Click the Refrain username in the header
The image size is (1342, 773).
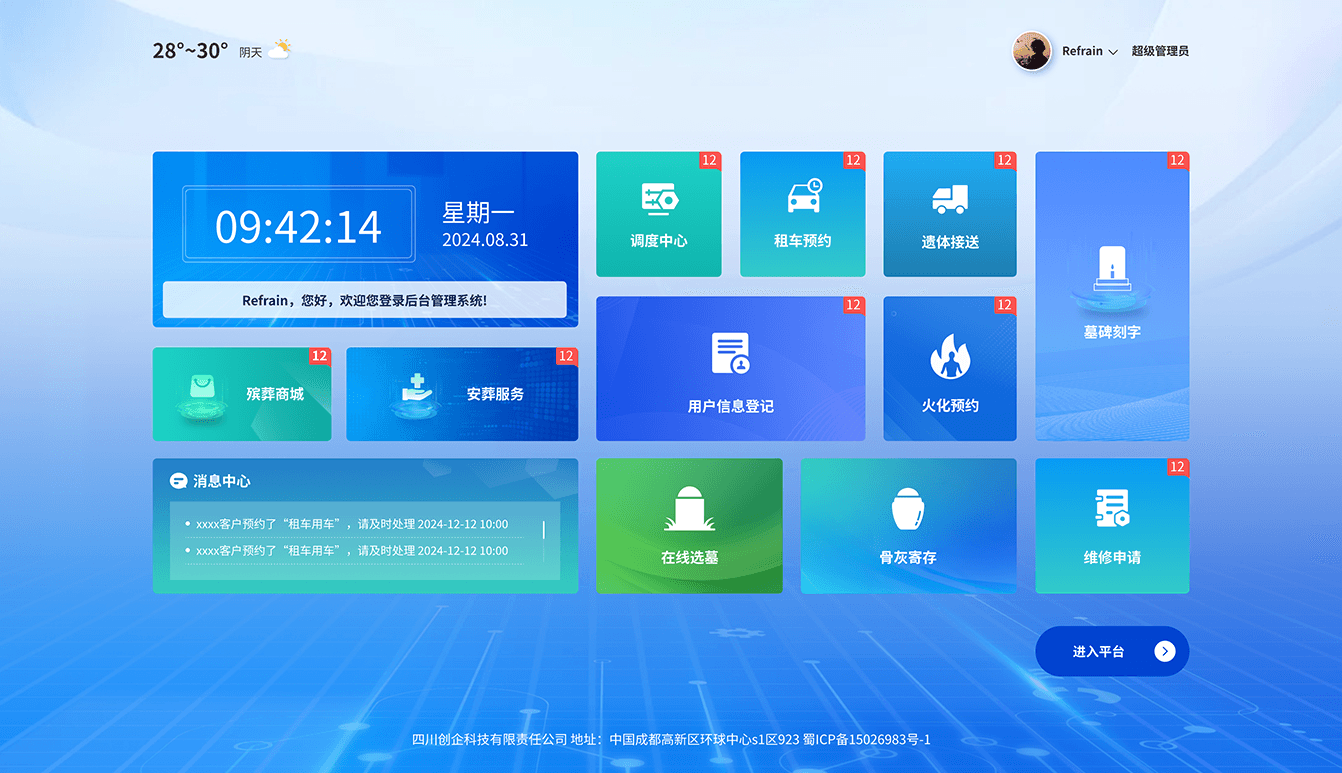1082,51
